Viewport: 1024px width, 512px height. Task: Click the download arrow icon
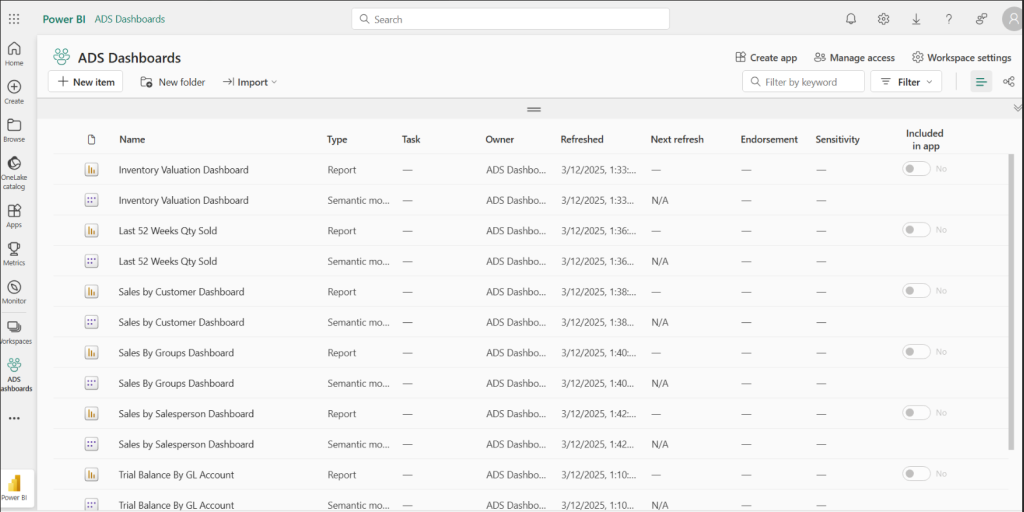916,19
